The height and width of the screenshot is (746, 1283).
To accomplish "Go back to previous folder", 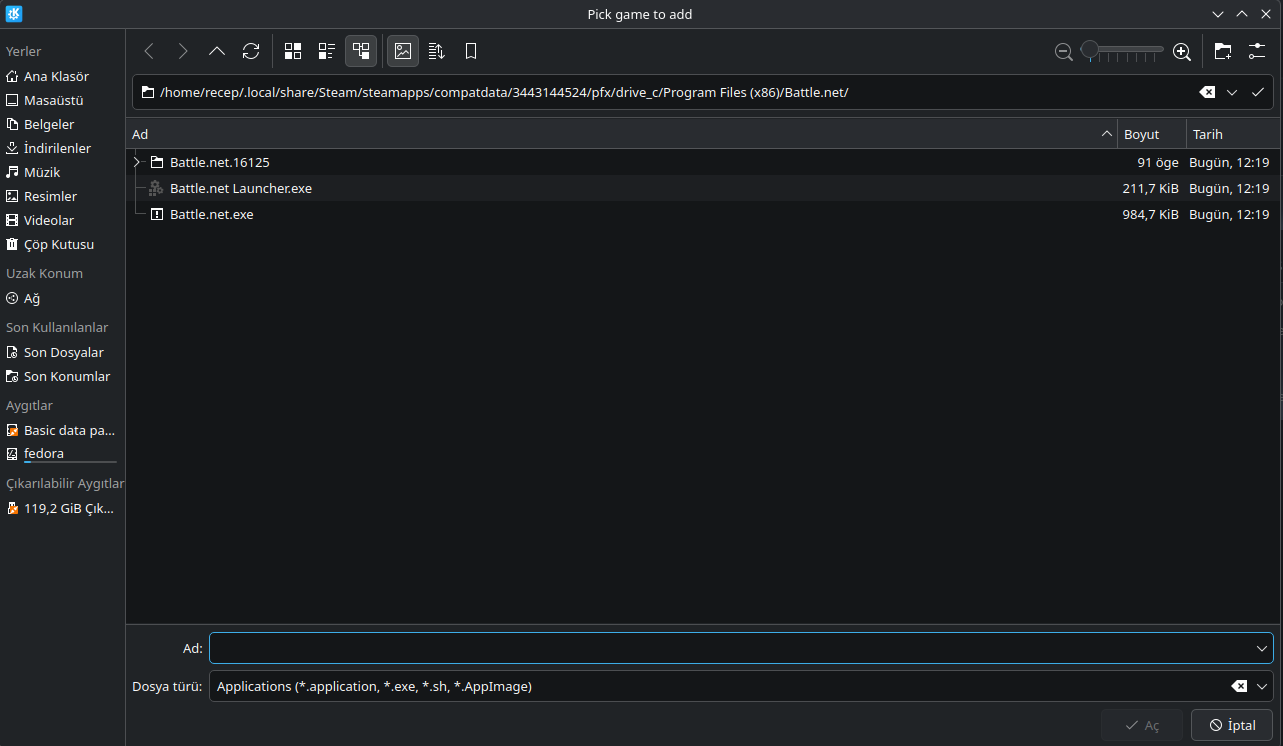I will tap(149, 51).
